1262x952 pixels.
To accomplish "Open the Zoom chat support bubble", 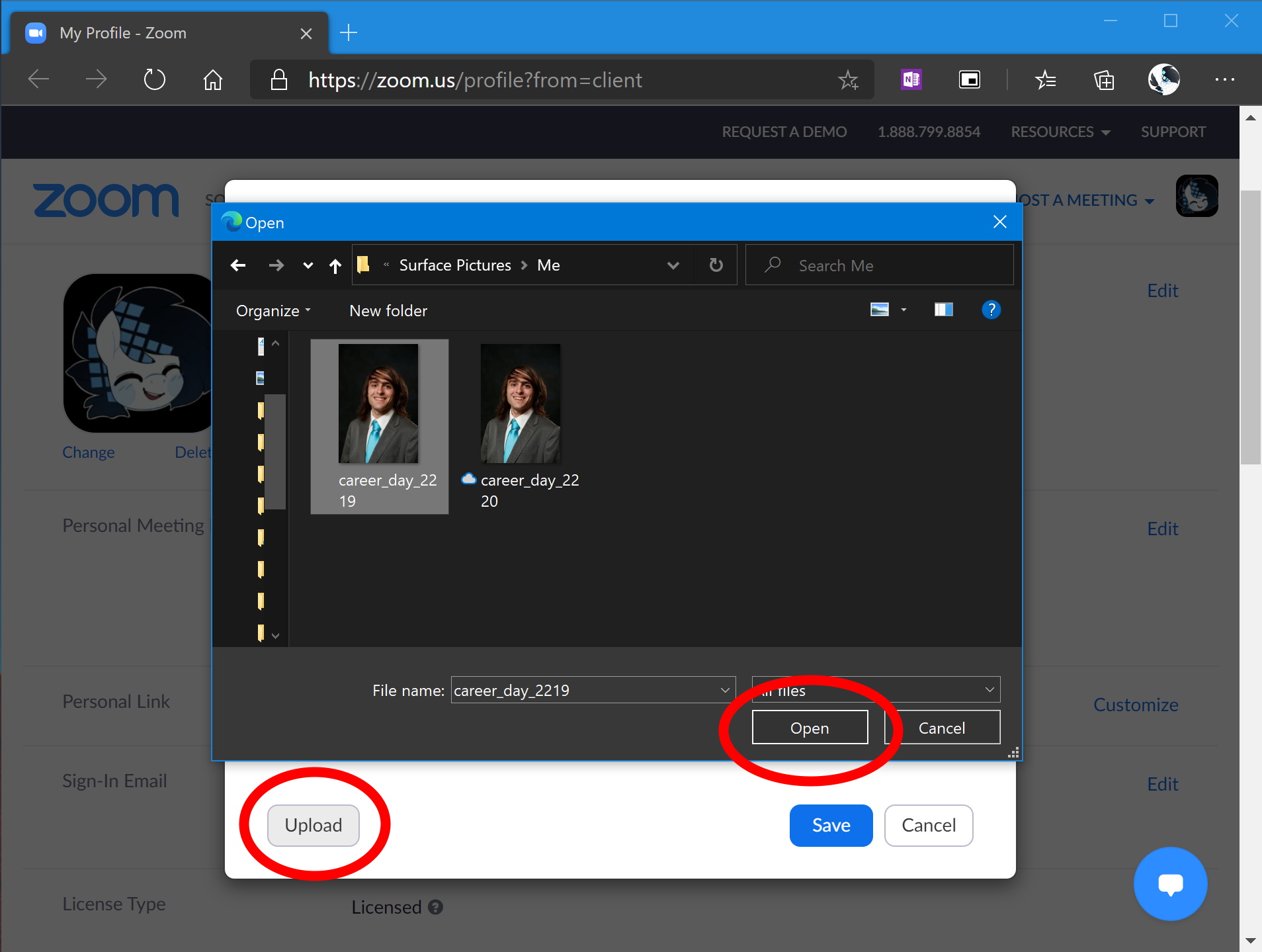I will point(1169,884).
